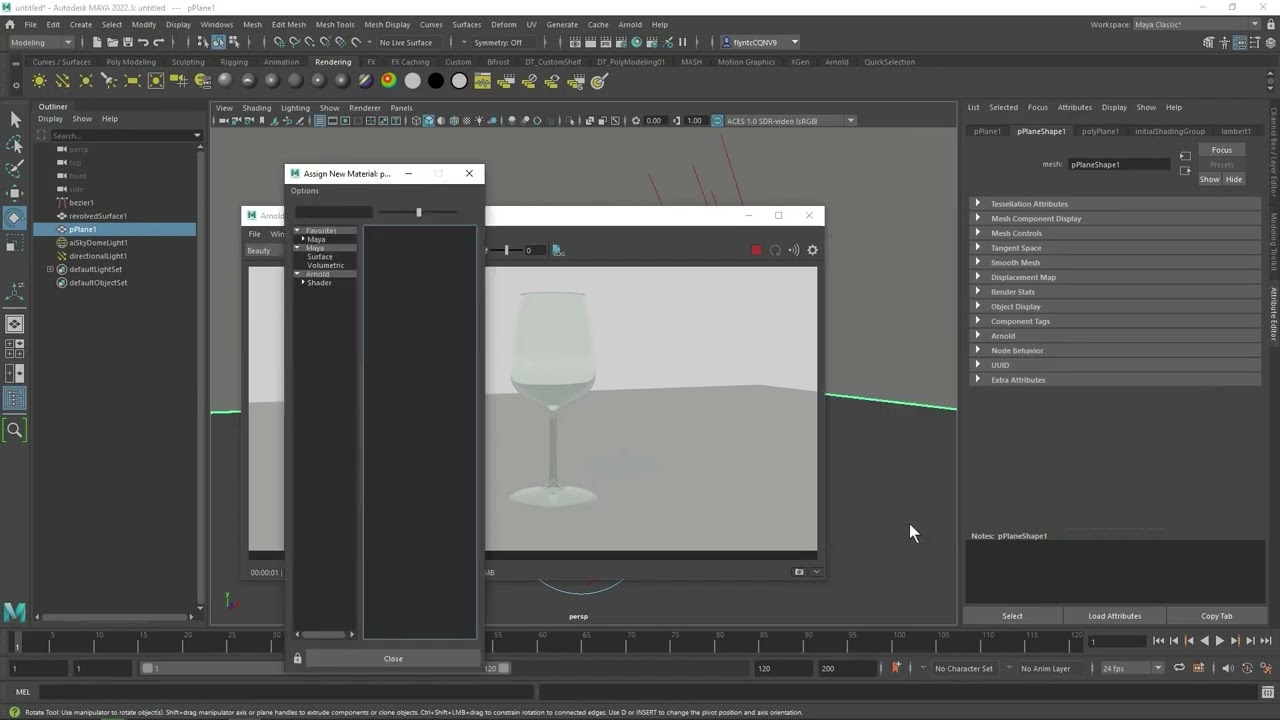Click the exposure slider in Arnold RenderView
The height and width of the screenshot is (720, 1280).
(x=506, y=250)
